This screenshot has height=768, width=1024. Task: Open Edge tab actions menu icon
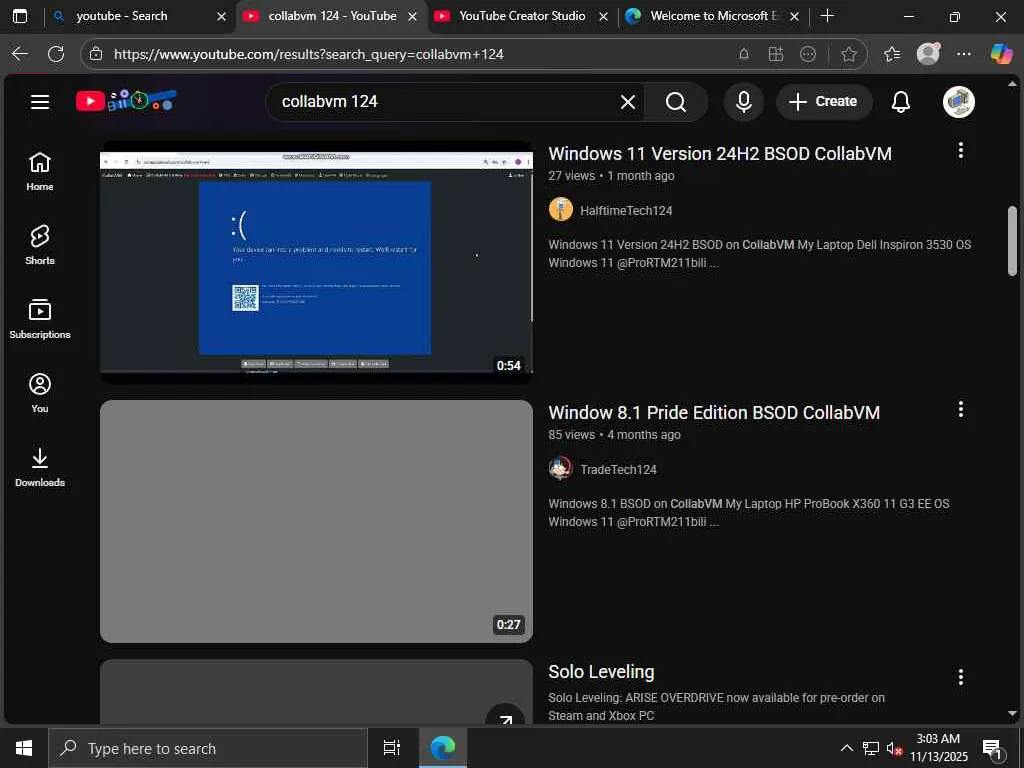(20, 16)
